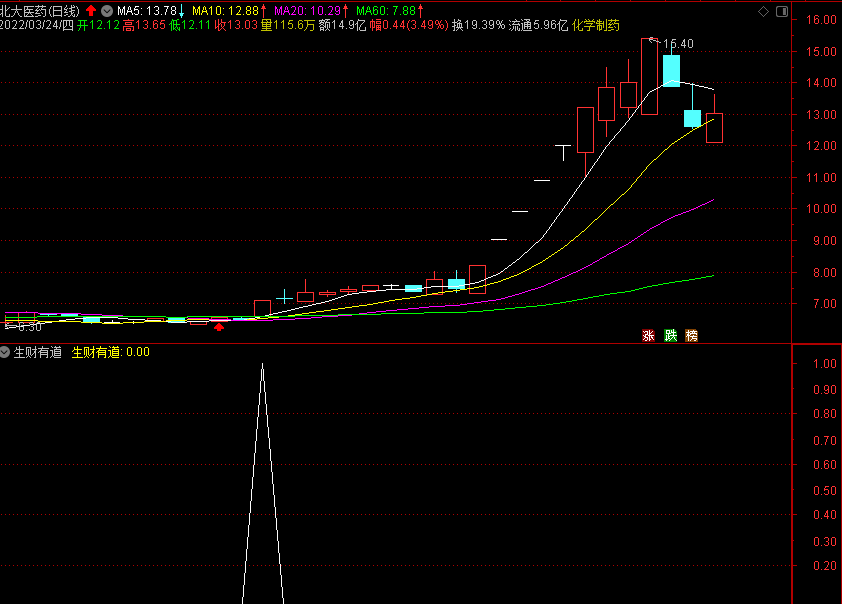This screenshot has width=842, height=604.
Task: Click the diamond icon at chart top right
Action: [763, 11]
